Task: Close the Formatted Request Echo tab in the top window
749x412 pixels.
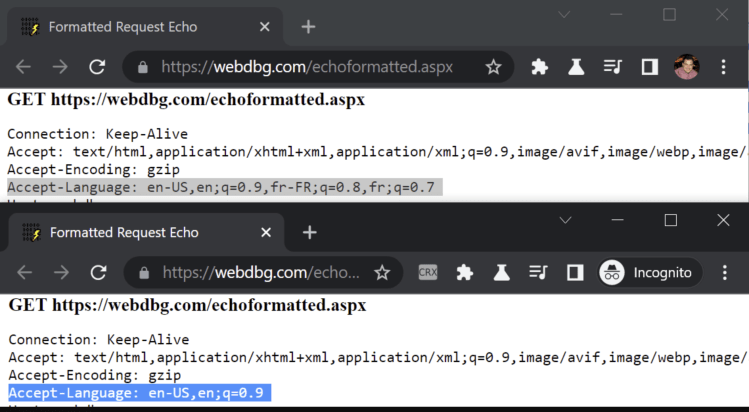Action: (x=264, y=27)
